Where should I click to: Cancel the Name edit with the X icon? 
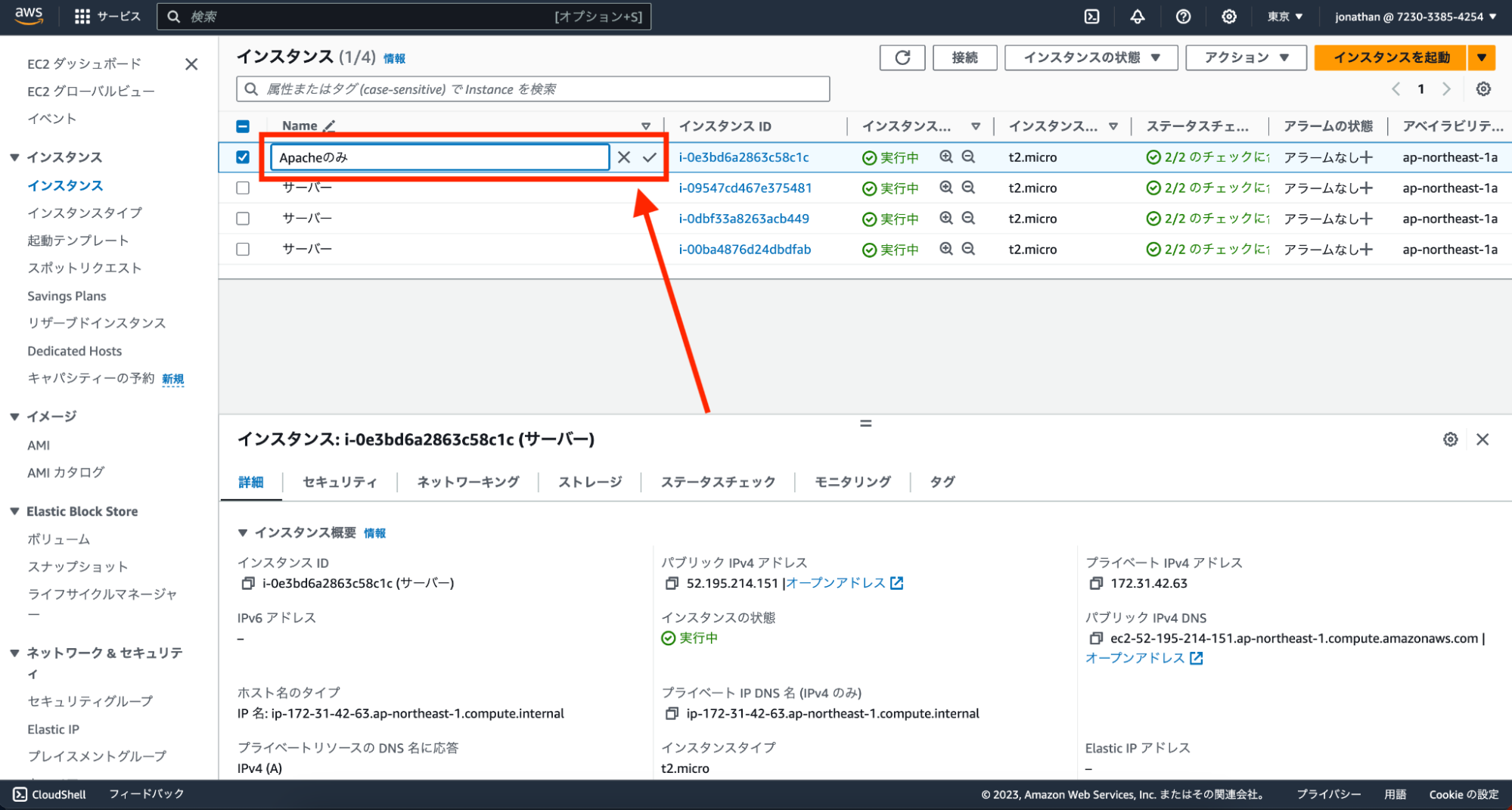click(x=624, y=157)
